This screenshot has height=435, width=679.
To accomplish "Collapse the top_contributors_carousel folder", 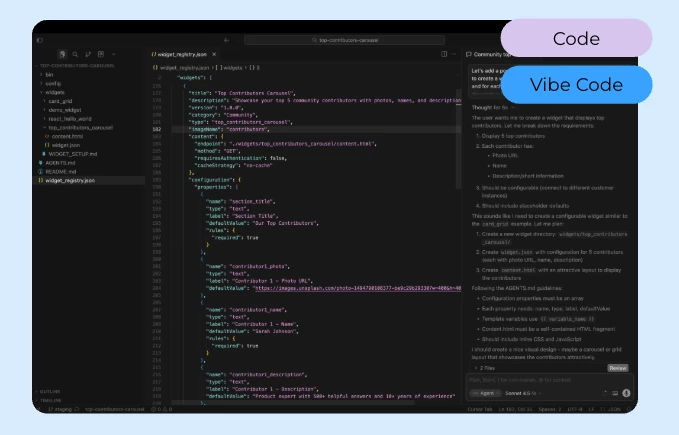I will coord(81,128).
